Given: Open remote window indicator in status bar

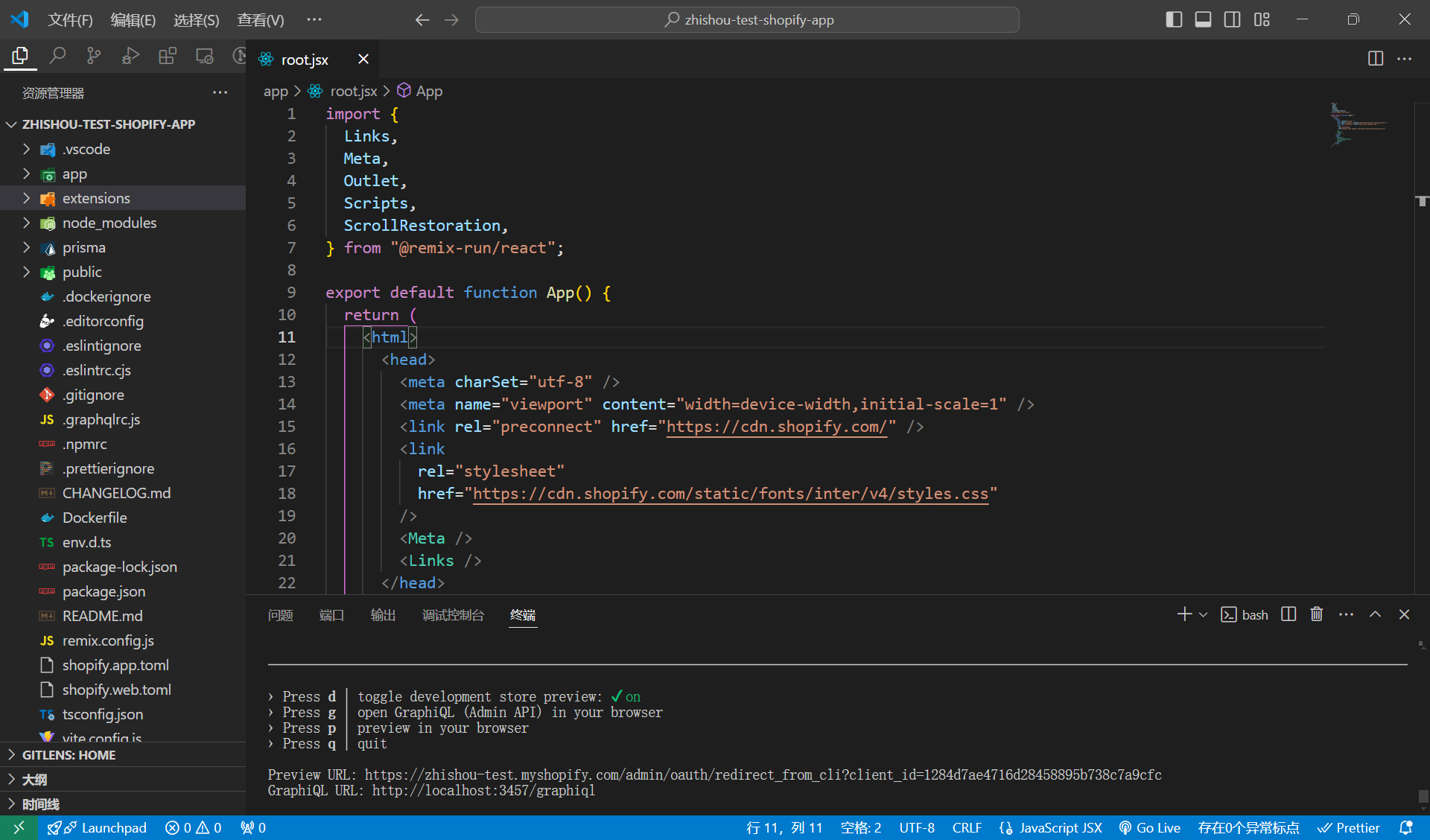Looking at the screenshot, I should pos(19,827).
